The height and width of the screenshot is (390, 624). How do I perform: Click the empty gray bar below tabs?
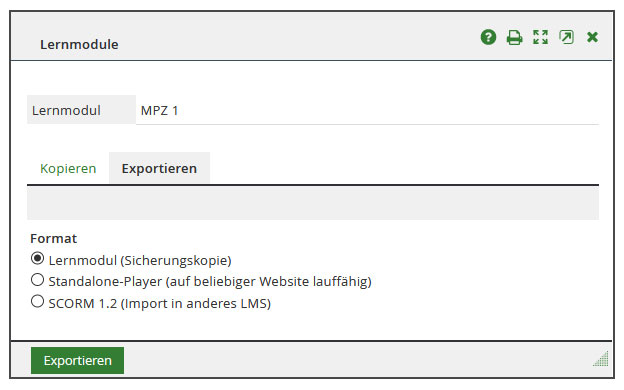pos(313,203)
